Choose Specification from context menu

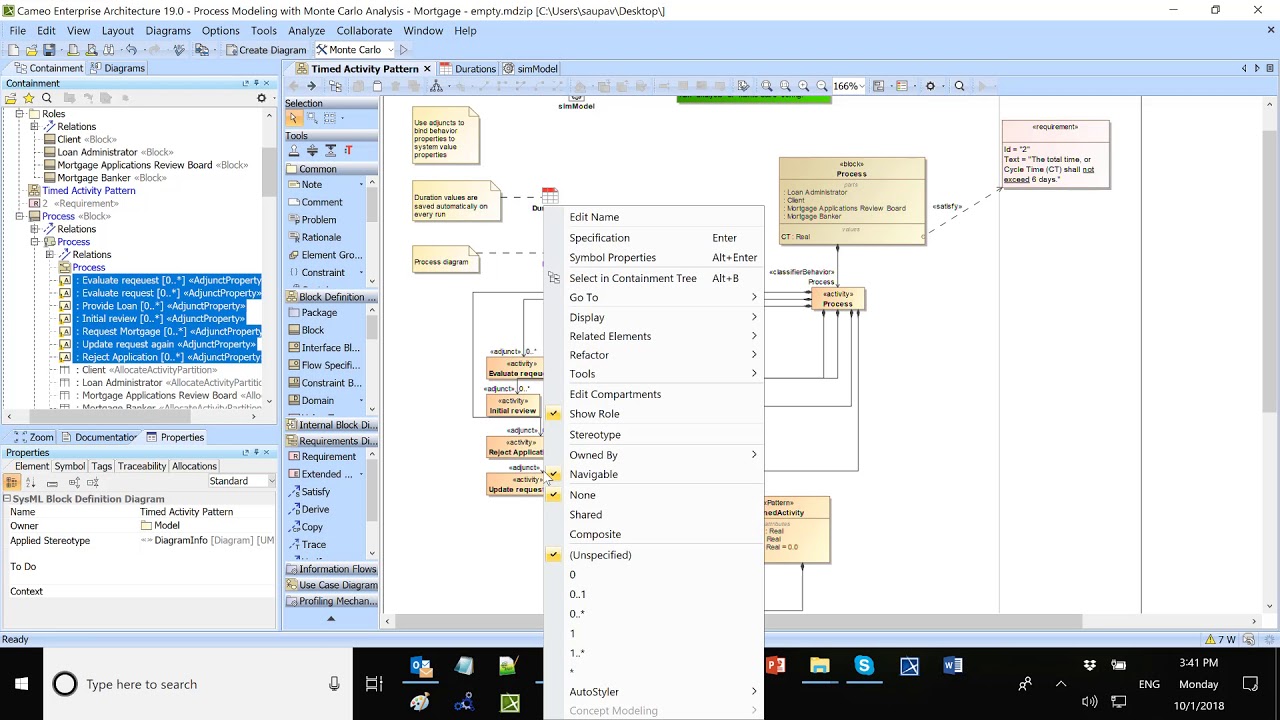(x=654, y=238)
